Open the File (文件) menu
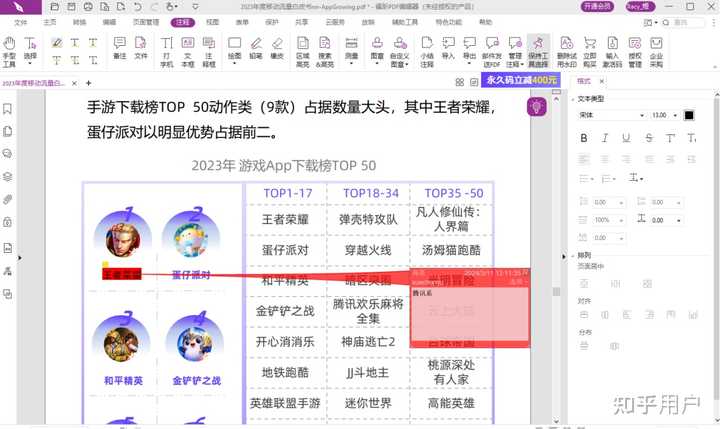 (21, 22)
